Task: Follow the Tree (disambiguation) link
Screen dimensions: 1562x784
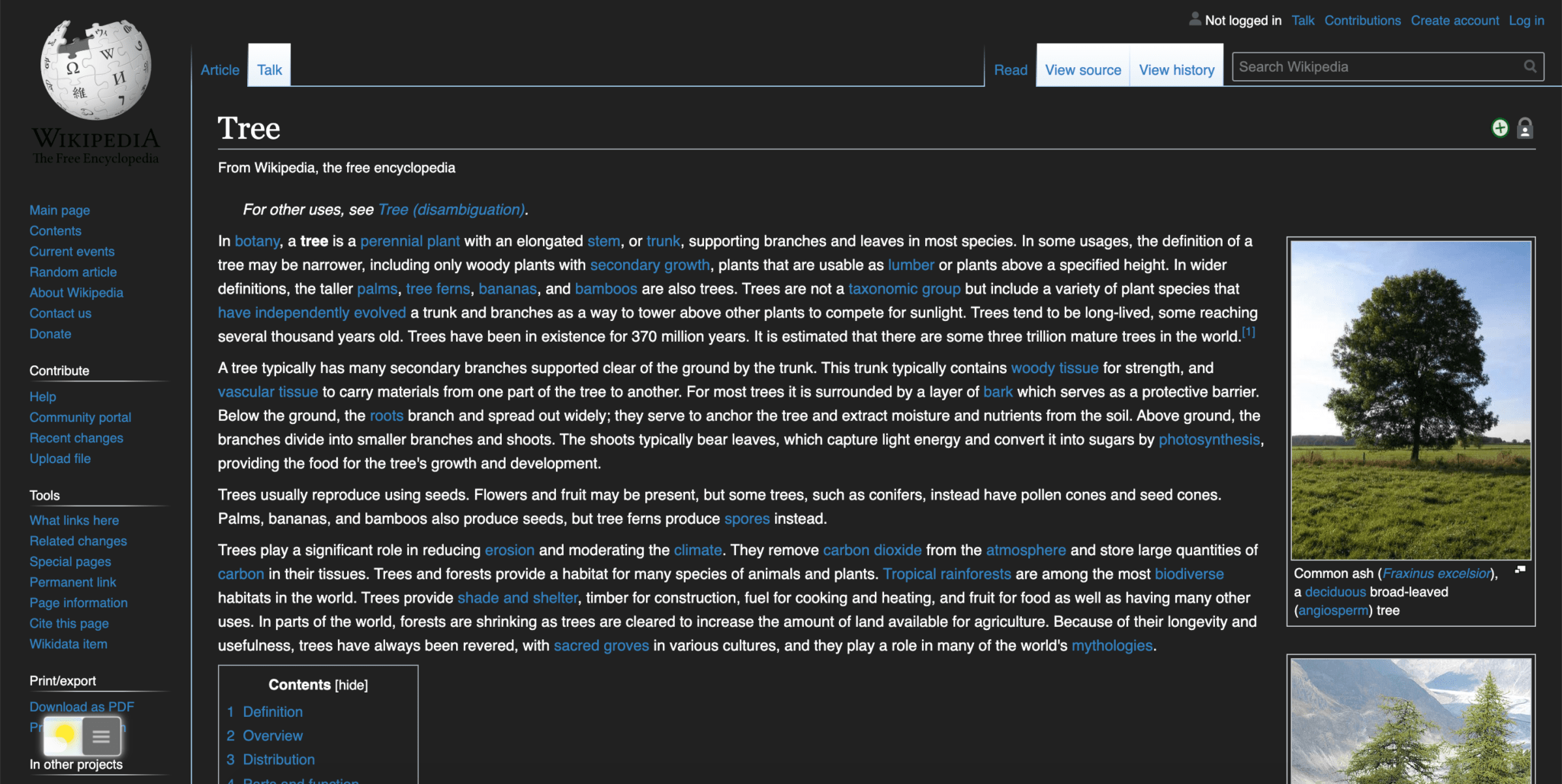Action: (x=452, y=209)
